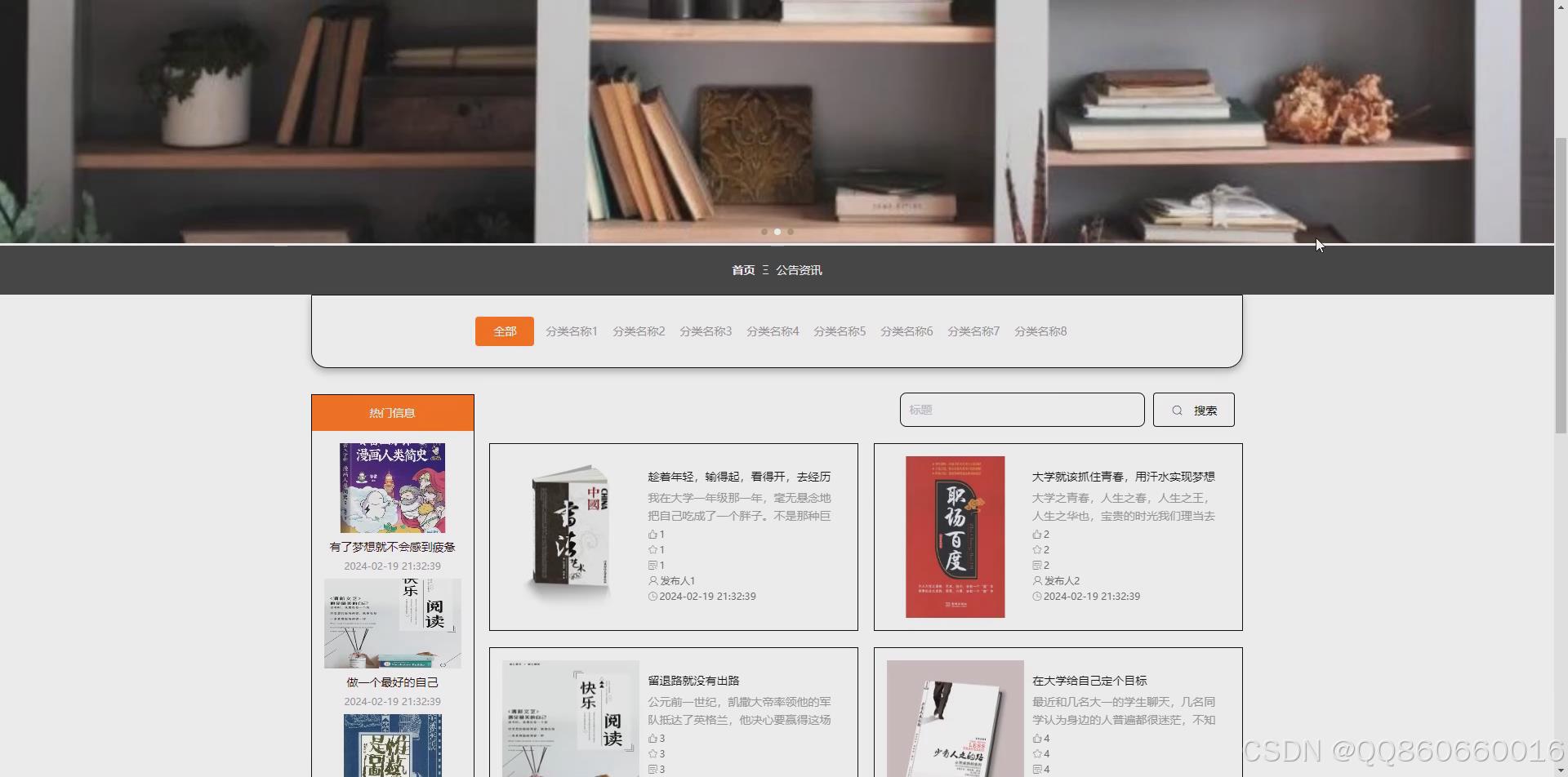Switch to the 分类名称3 category tab
The width and height of the screenshot is (1568, 777).
(705, 331)
